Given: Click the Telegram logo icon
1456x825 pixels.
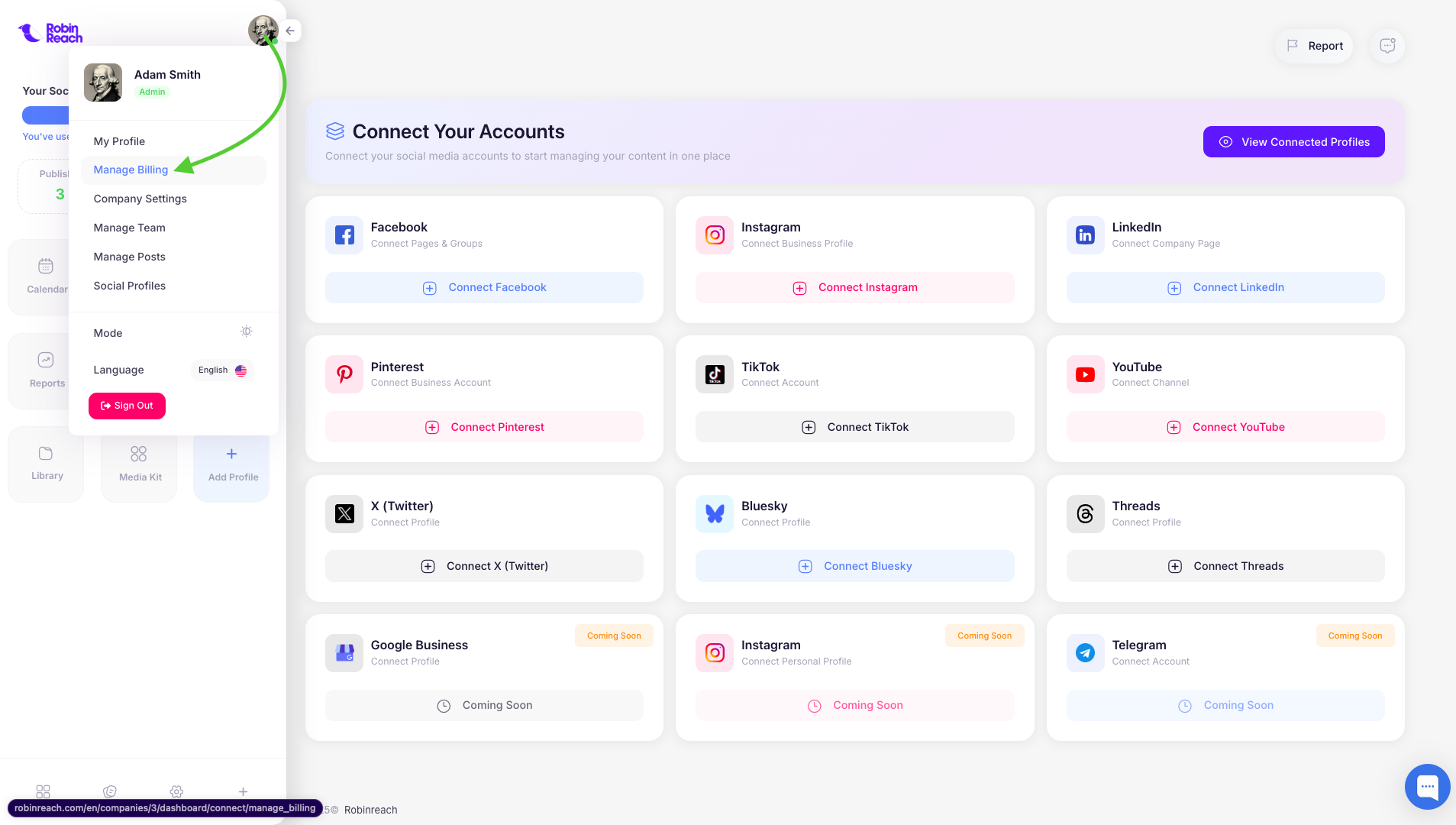Looking at the screenshot, I should [x=1085, y=653].
